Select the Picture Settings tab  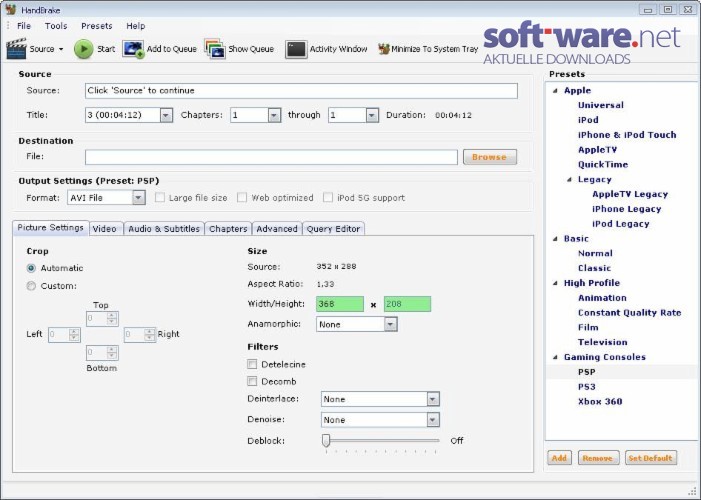click(x=51, y=228)
